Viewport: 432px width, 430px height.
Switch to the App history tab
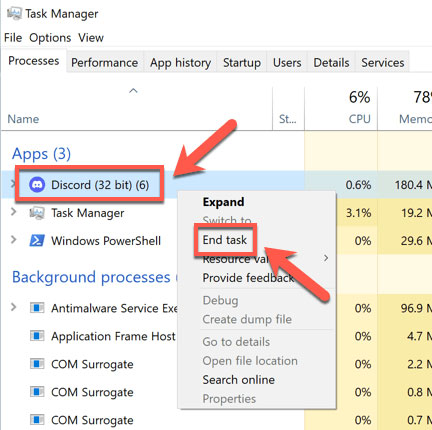[x=180, y=63]
